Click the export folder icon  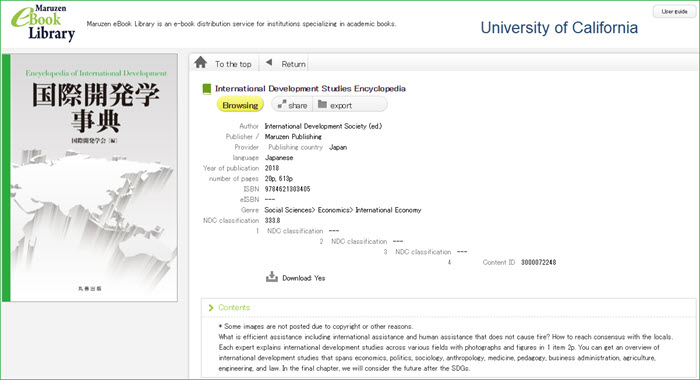click(322, 104)
